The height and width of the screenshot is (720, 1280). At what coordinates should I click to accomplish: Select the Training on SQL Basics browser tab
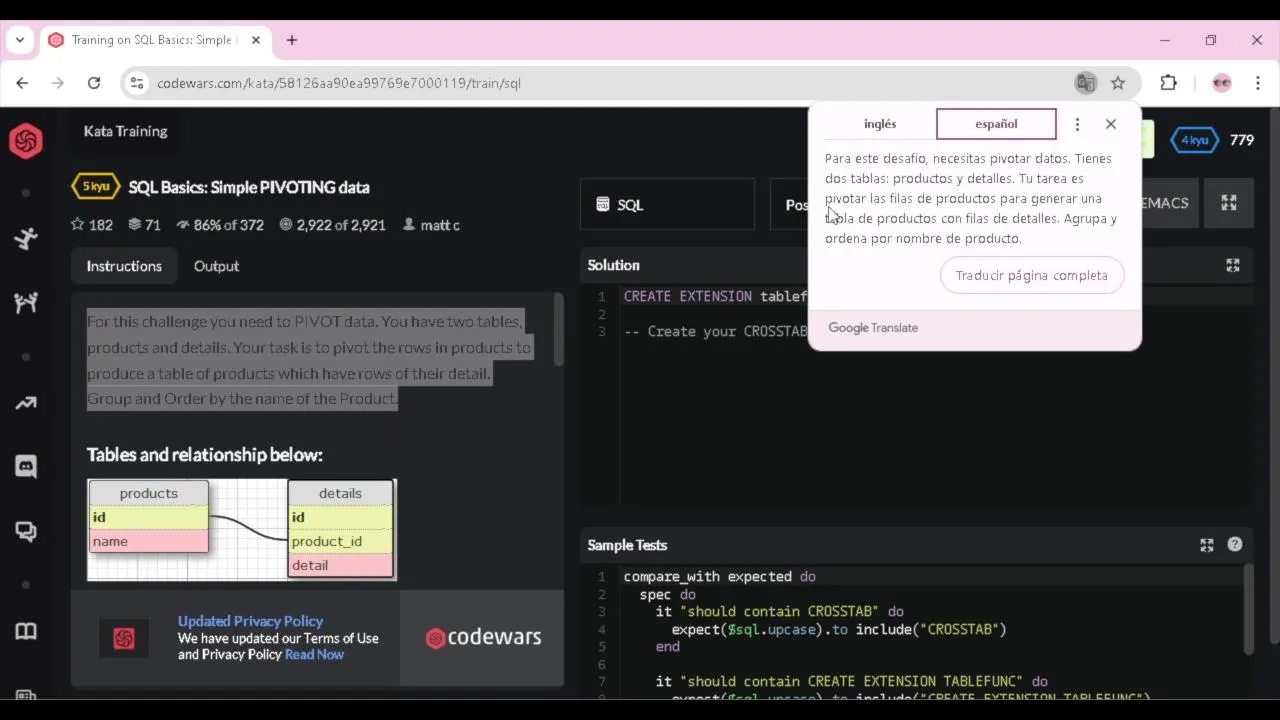click(155, 40)
